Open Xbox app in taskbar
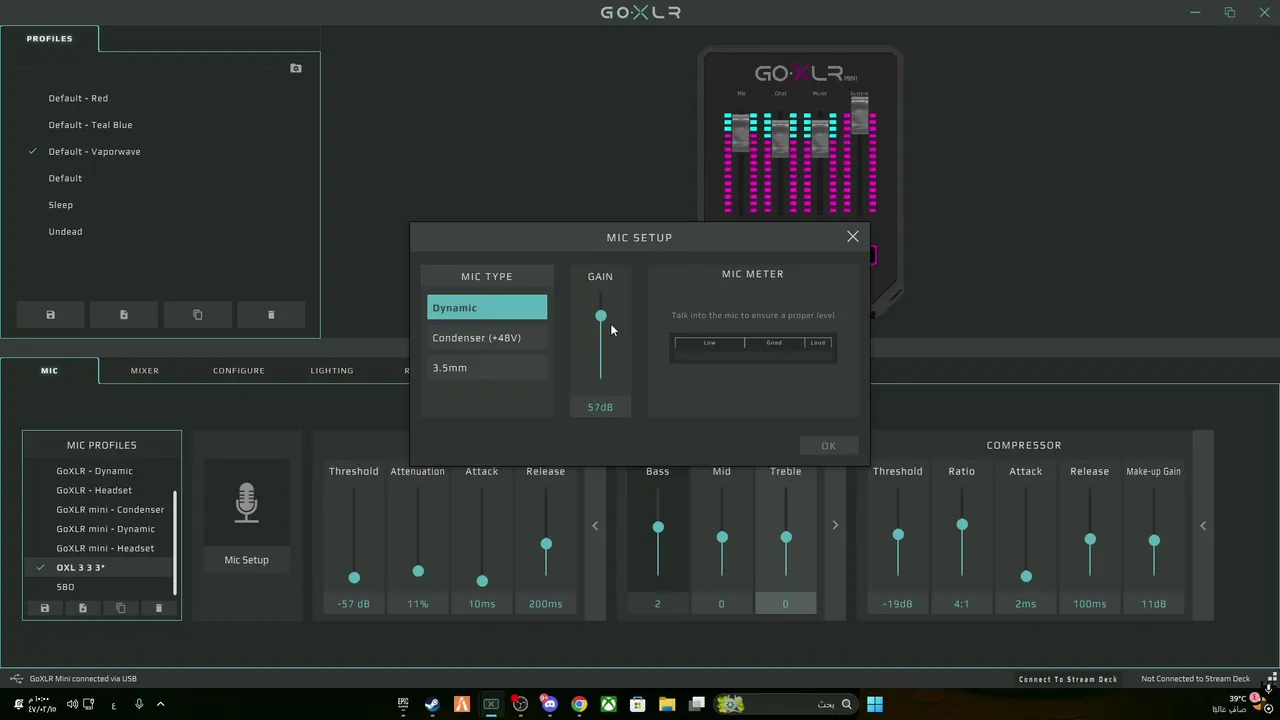The height and width of the screenshot is (720, 1280). click(x=608, y=704)
